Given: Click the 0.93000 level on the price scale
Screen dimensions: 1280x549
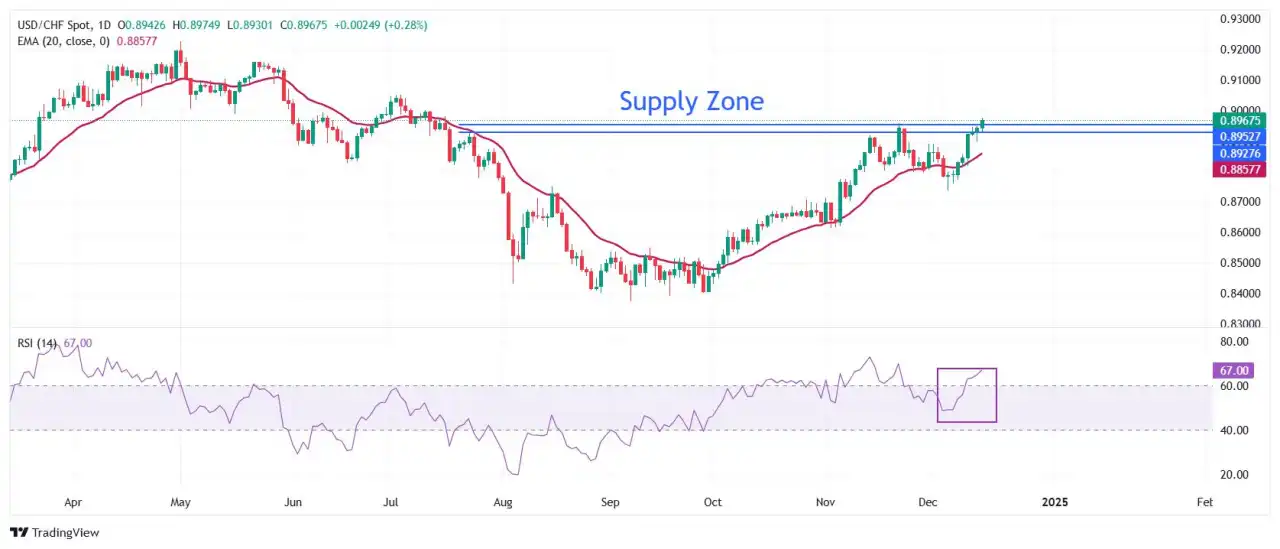Looking at the screenshot, I should (1238, 18).
